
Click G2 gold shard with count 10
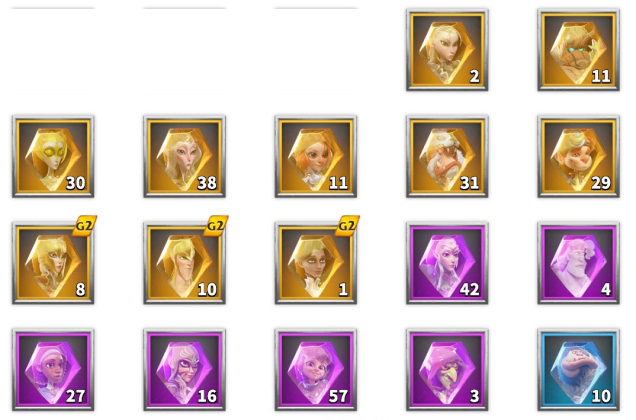(x=185, y=263)
